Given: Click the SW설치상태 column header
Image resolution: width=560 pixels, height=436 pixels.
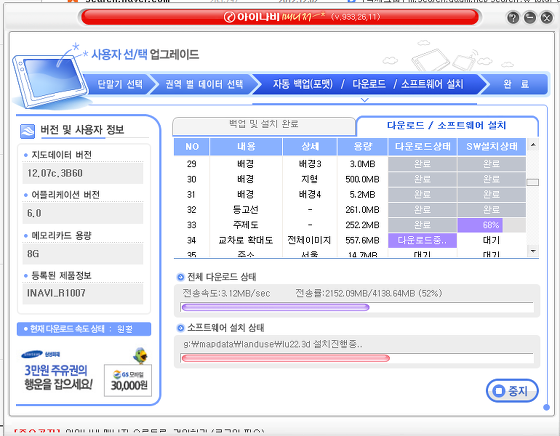Looking at the screenshot, I should point(492,147).
